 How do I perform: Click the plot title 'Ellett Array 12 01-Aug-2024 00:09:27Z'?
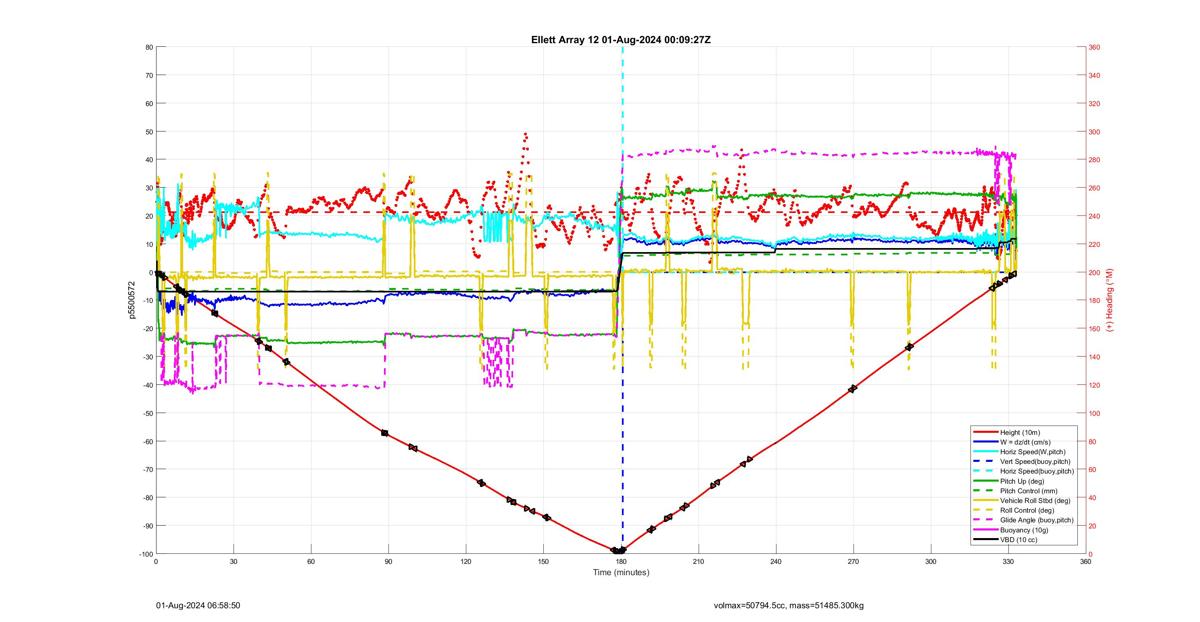click(x=620, y=39)
